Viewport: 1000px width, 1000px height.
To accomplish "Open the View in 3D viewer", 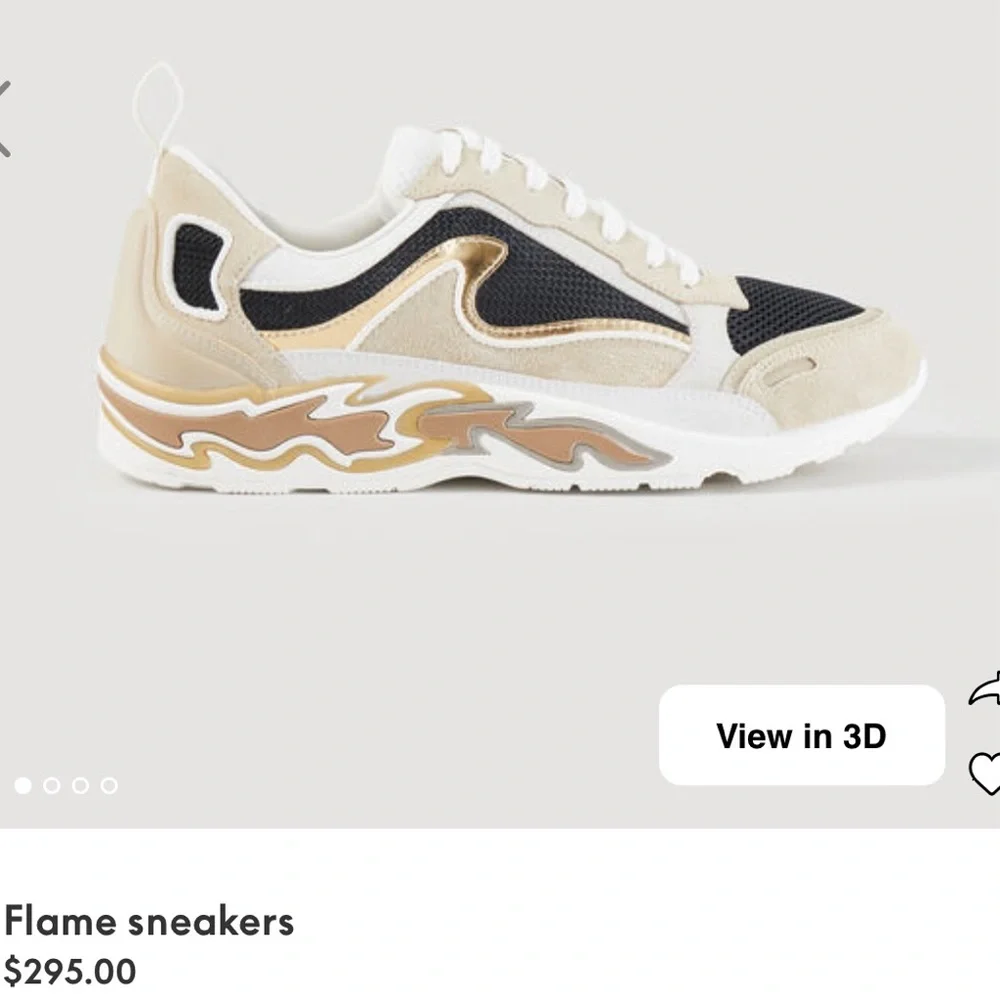I will [x=802, y=735].
